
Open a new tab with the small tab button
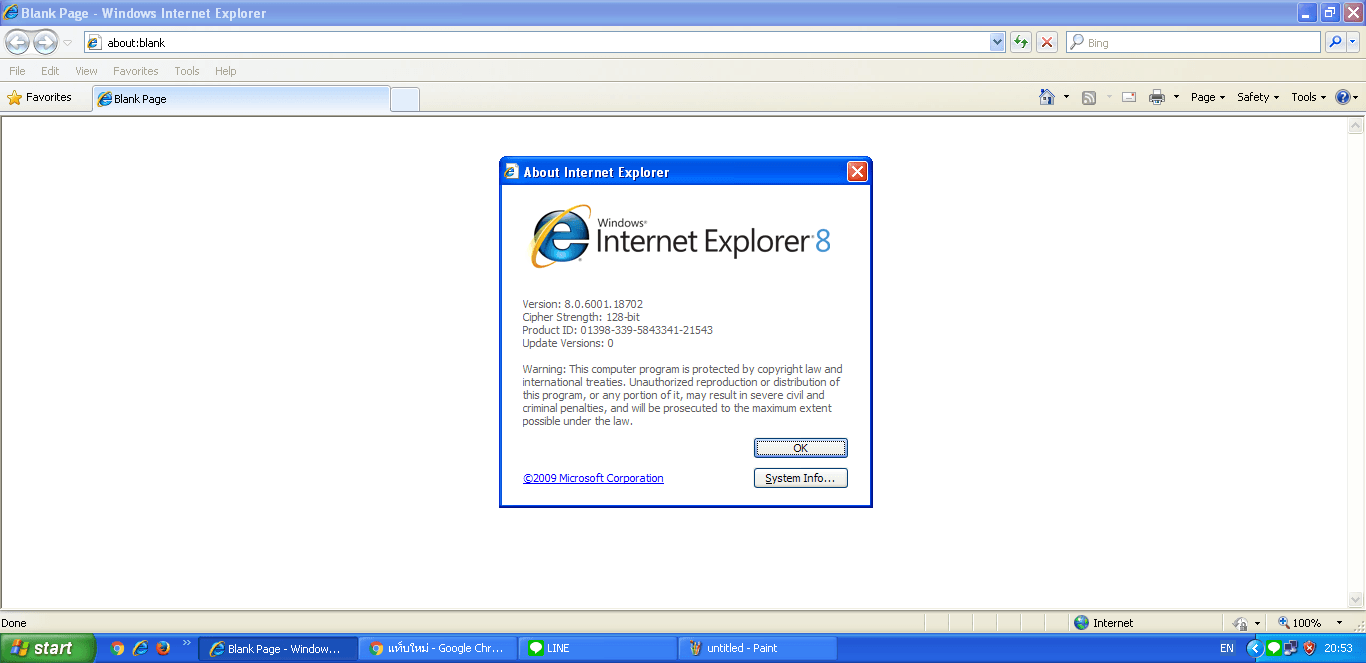pos(405,99)
